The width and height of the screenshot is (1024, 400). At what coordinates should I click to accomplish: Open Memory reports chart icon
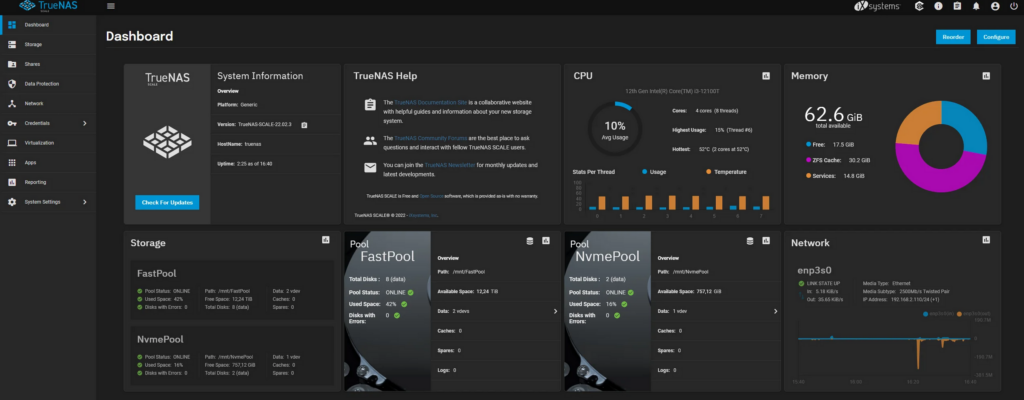click(986, 76)
